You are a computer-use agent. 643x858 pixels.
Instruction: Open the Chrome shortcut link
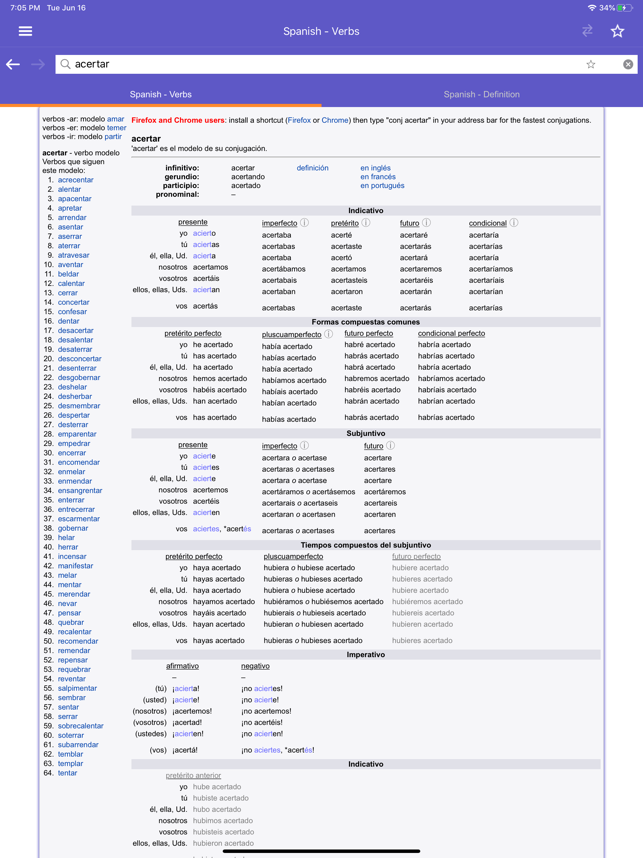pyautogui.click(x=335, y=120)
